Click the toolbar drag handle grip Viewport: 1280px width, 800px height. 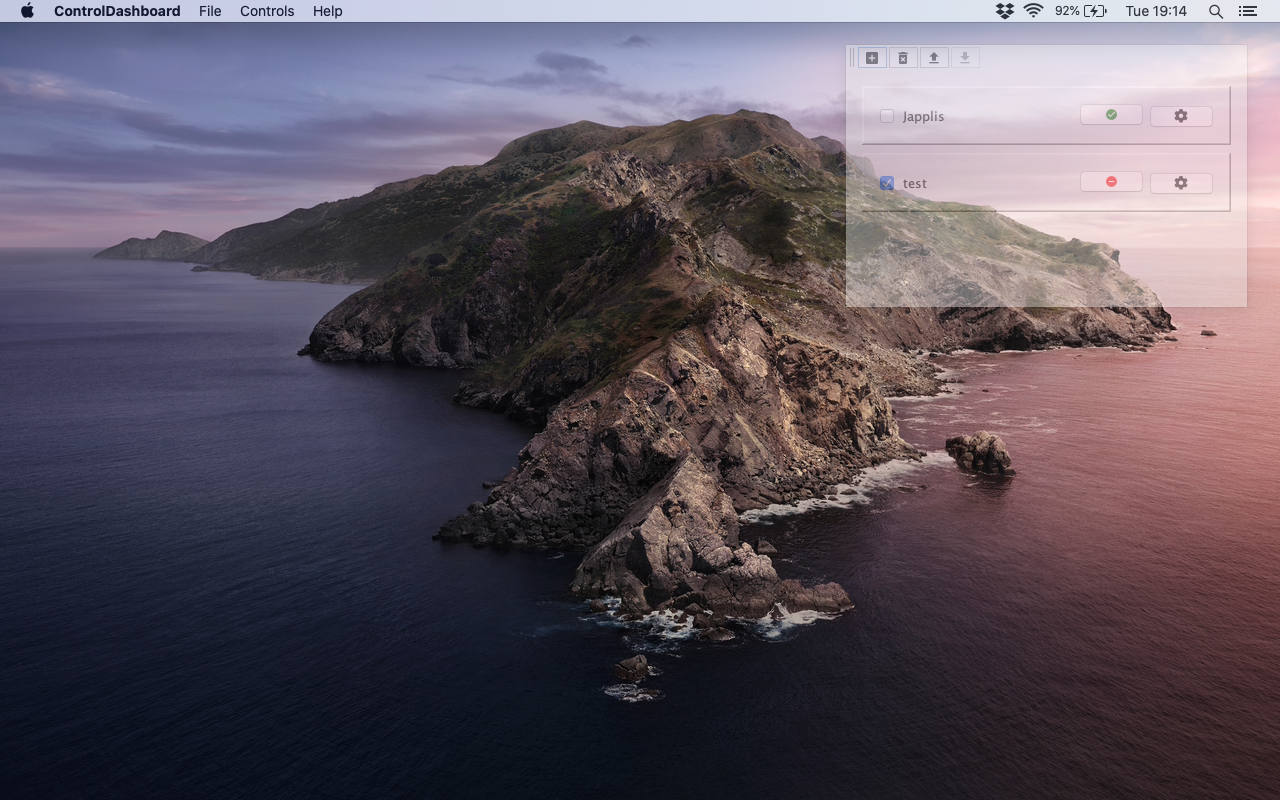click(x=852, y=58)
